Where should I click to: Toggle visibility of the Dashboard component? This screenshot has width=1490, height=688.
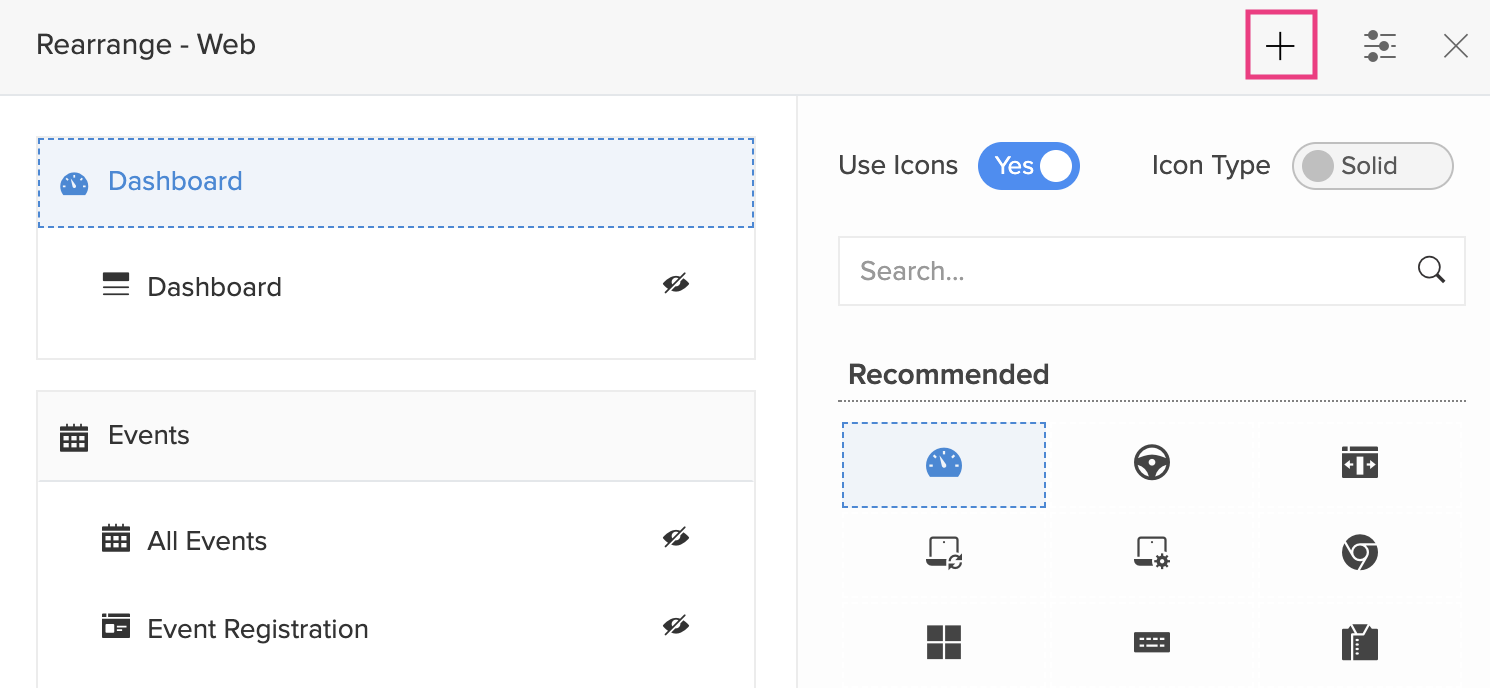coord(676,285)
